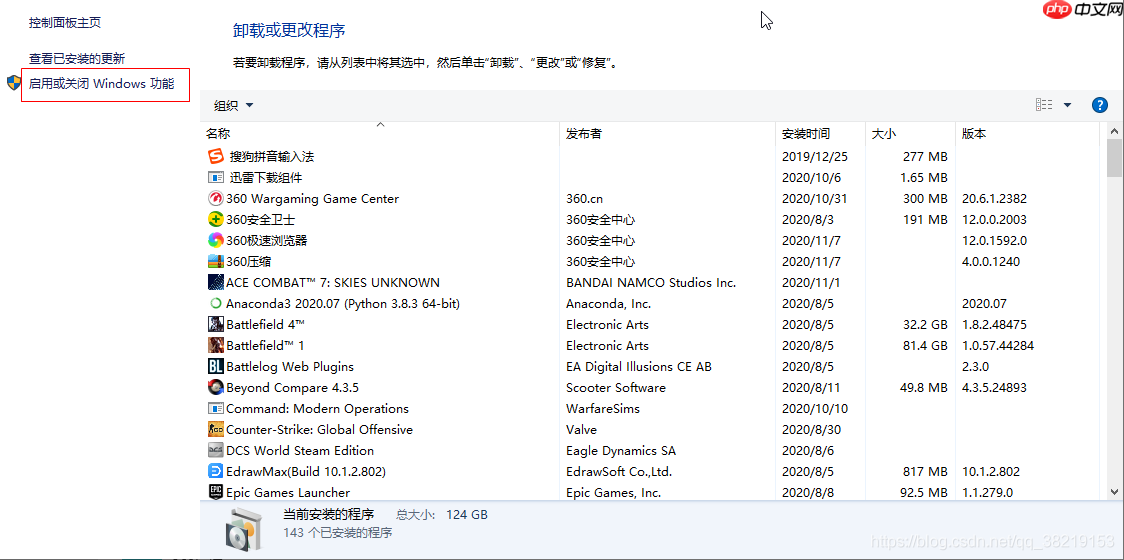
Task: Click the Anaconda3 green circle icon
Action: pyautogui.click(x=216, y=303)
